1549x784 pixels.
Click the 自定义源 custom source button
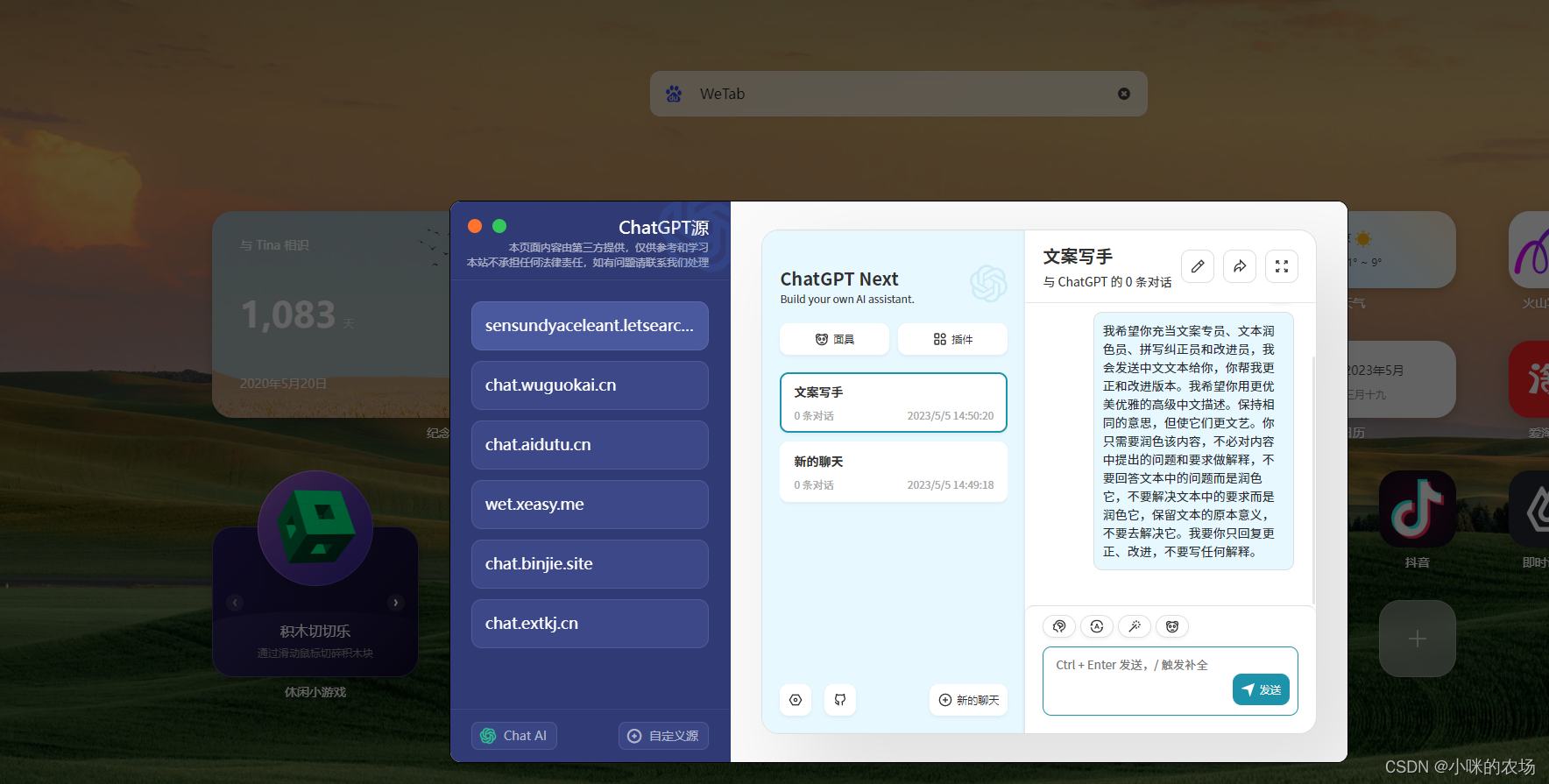(x=663, y=736)
